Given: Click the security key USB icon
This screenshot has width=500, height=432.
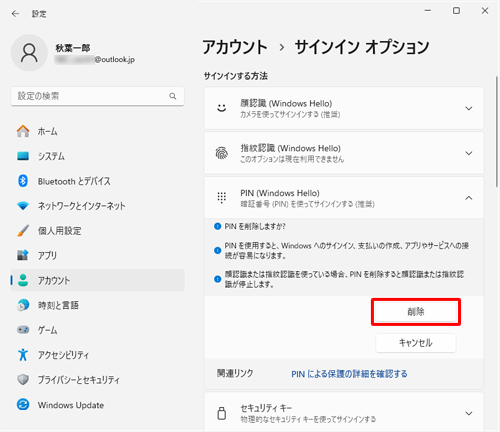Looking at the screenshot, I should (x=222, y=413).
